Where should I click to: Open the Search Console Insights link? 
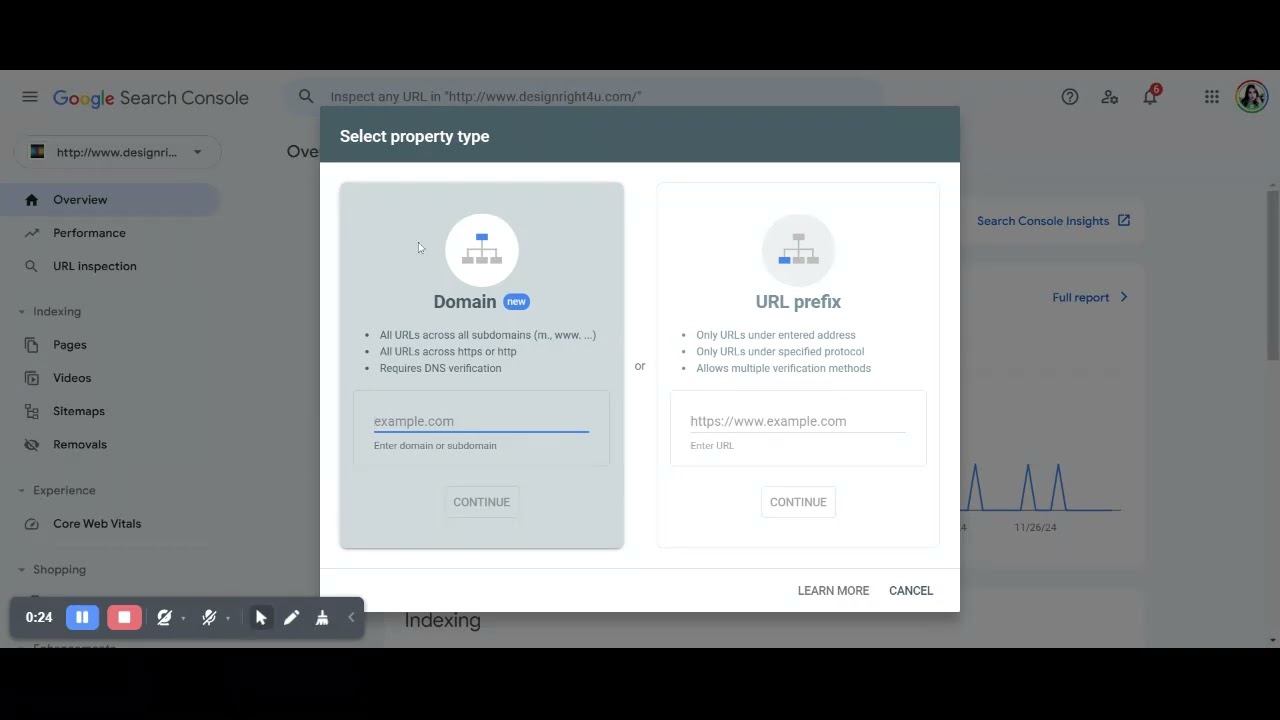pyautogui.click(x=1053, y=221)
